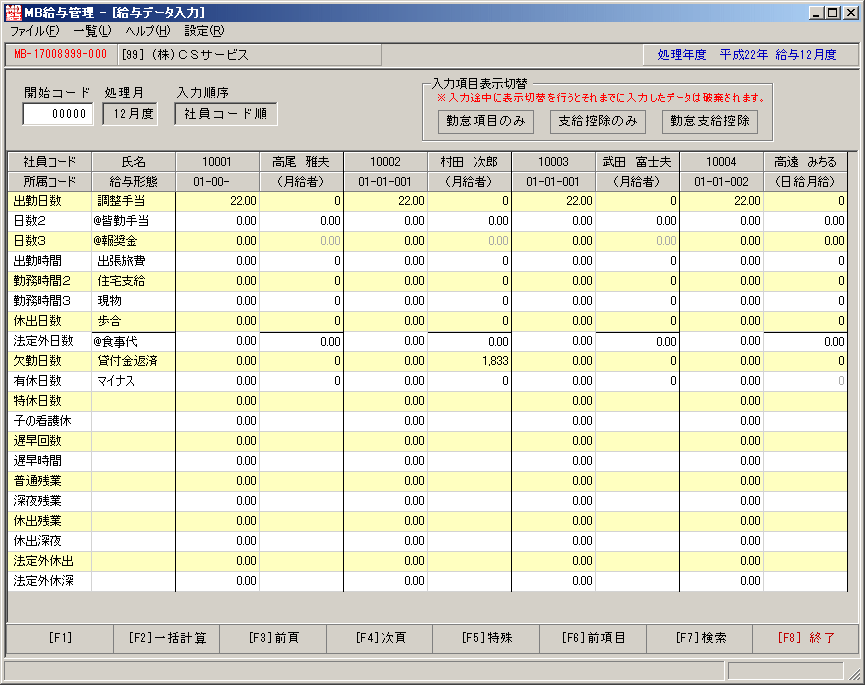Screen dimensions: 865x685
Task: Click the (日給月給) pay type cell
Action: [x=805, y=181]
